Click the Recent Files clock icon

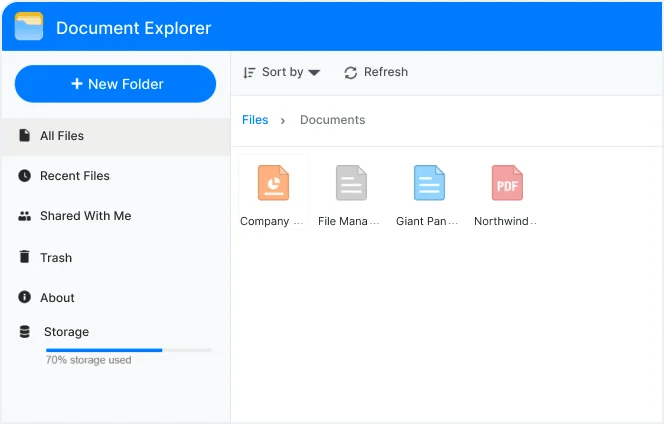pos(25,175)
